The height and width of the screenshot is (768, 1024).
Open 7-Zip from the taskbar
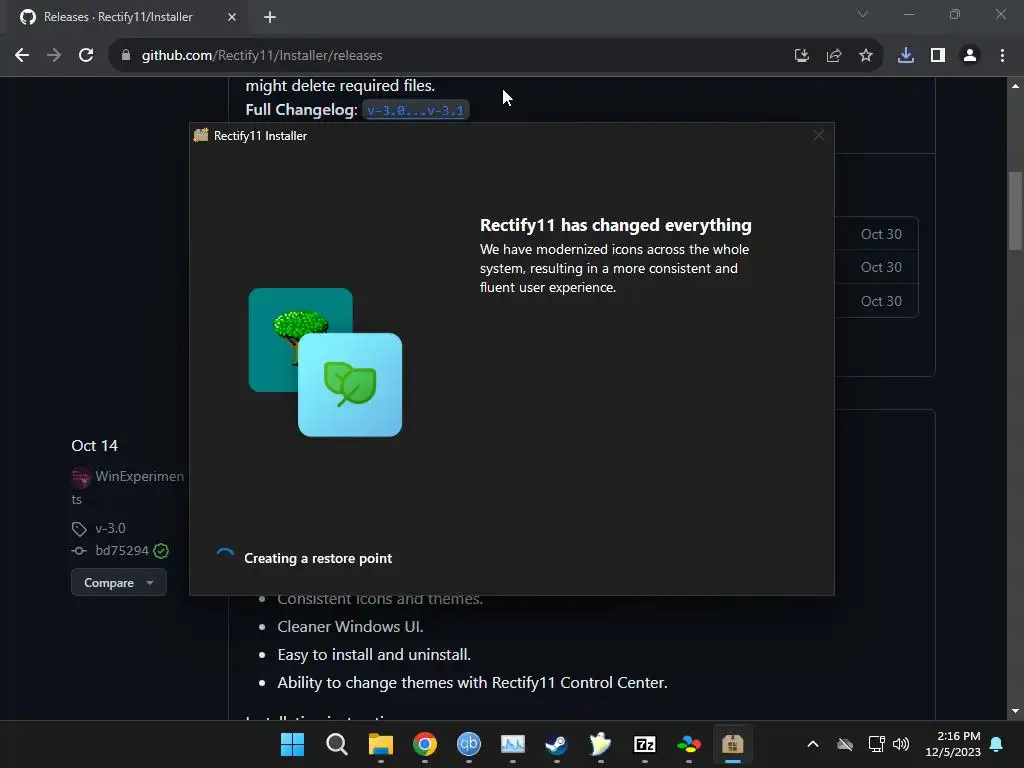click(x=645, y=744)
